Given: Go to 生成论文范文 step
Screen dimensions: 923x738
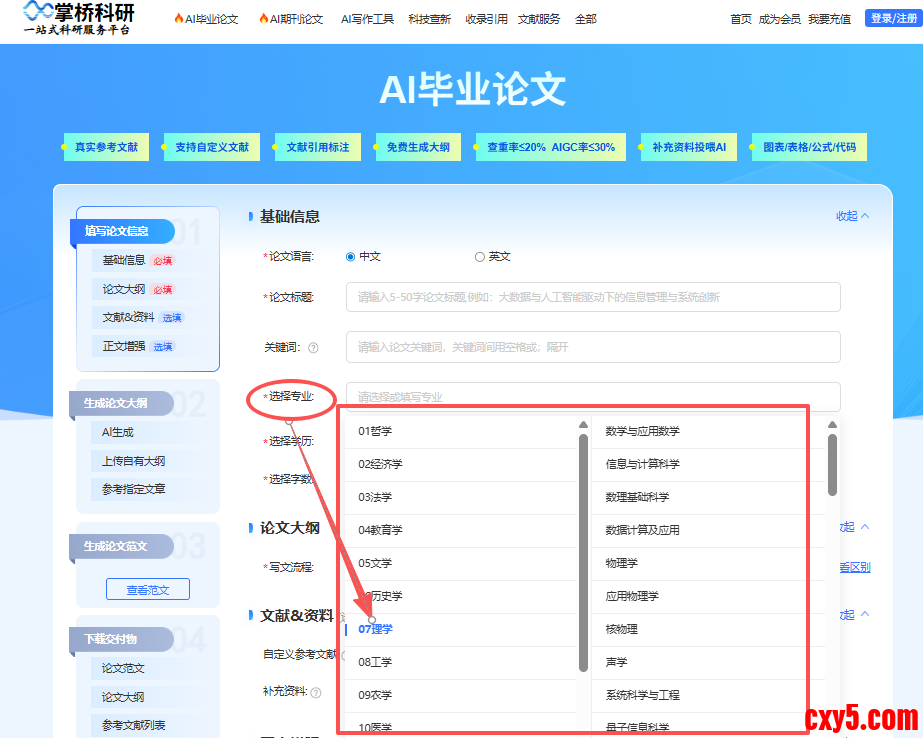Looking at the screenshot, I should coord(121,547).
